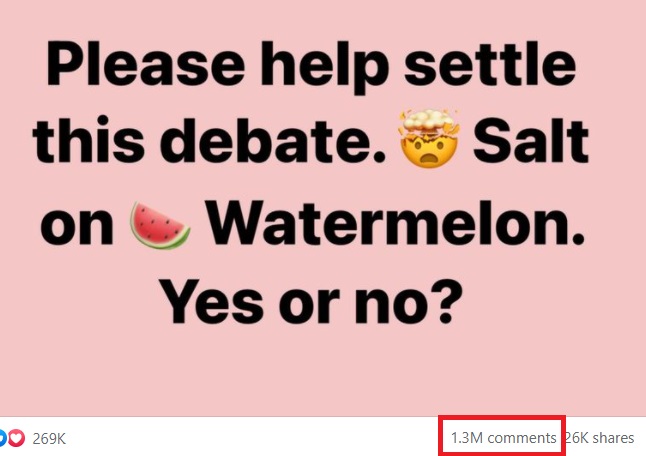Click the text "this debate."
This screenshot has height=456, width=646.
pos(209,140)
